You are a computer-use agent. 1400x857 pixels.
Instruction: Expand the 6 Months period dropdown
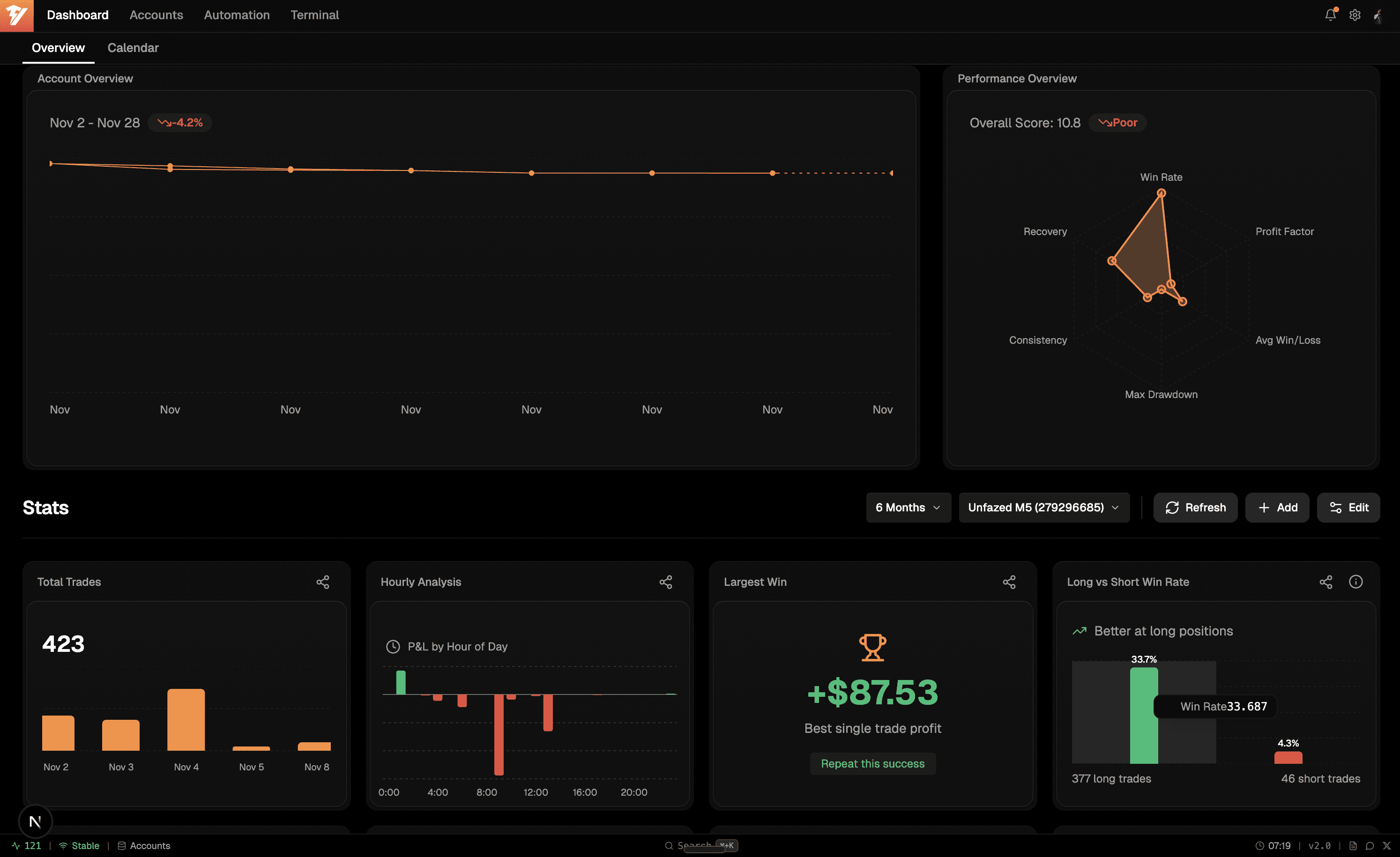(x=908, y=507)
